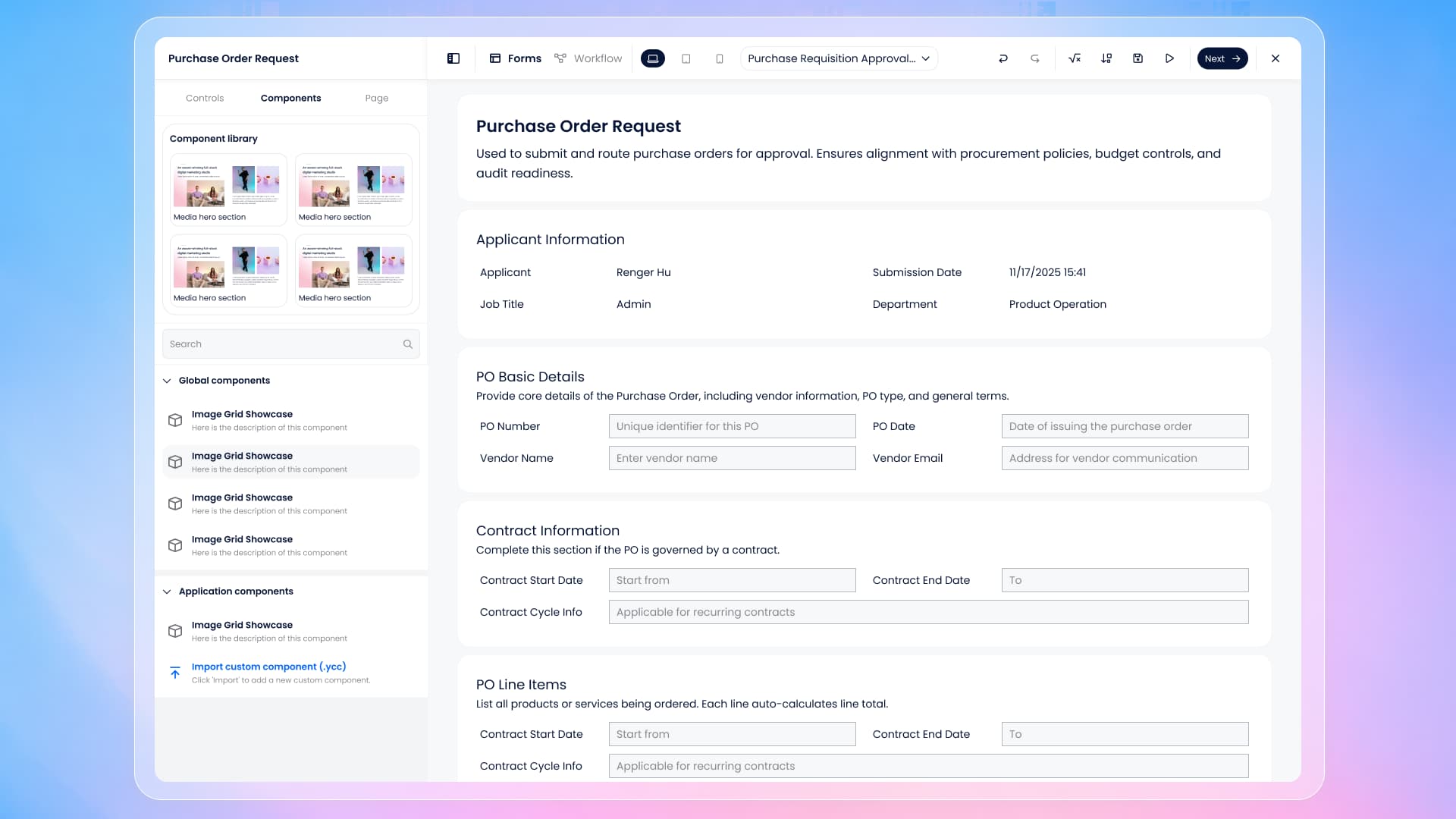Collapse the Global components section

(x=167, y=381)
